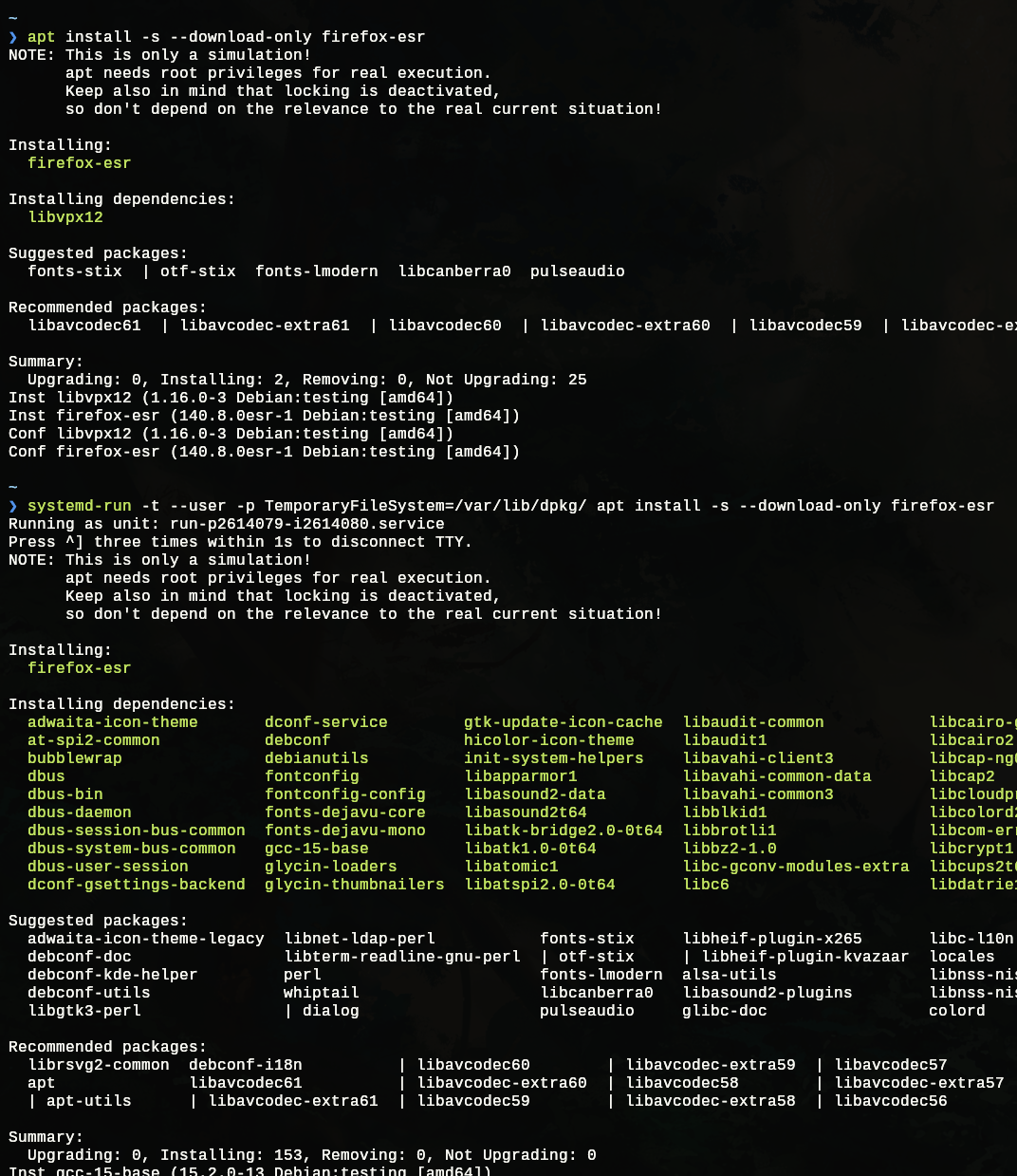1017x1176 pixels.
Task: Select 'dconf-service' package name
Action: pyautogui.click(x=326, y=722)
